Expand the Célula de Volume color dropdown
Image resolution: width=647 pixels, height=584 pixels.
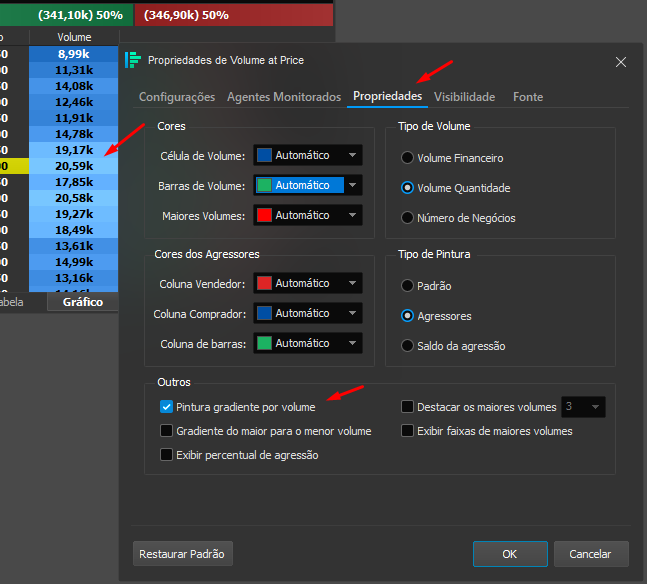[x=352, y=155]
